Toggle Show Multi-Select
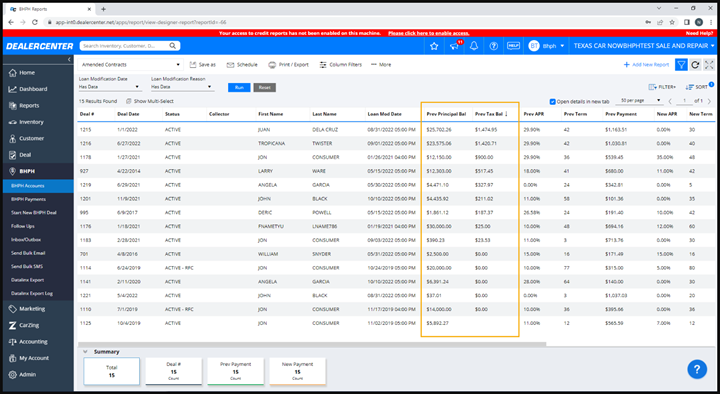 150,101
